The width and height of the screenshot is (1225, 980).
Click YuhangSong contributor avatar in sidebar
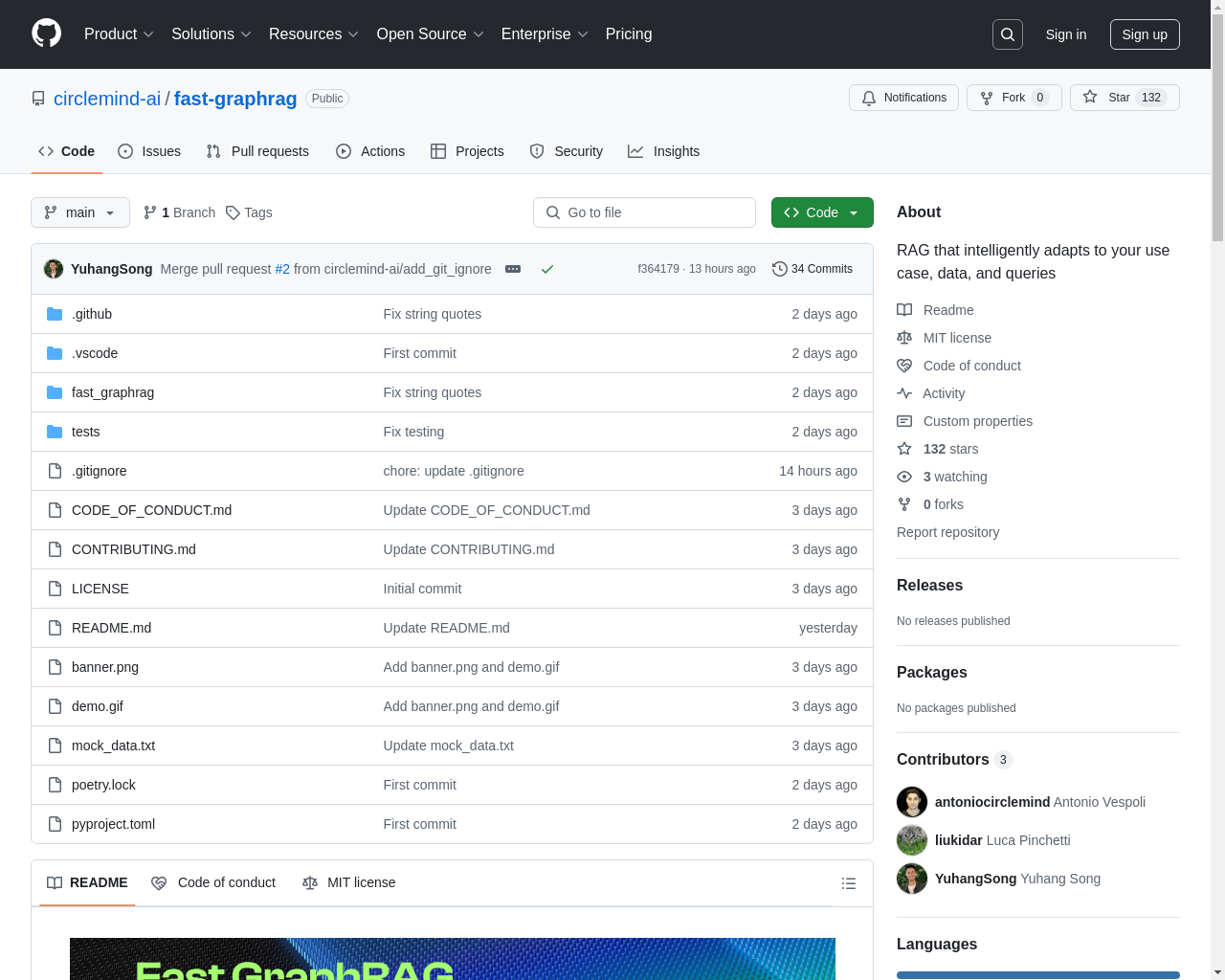point(912,879)
